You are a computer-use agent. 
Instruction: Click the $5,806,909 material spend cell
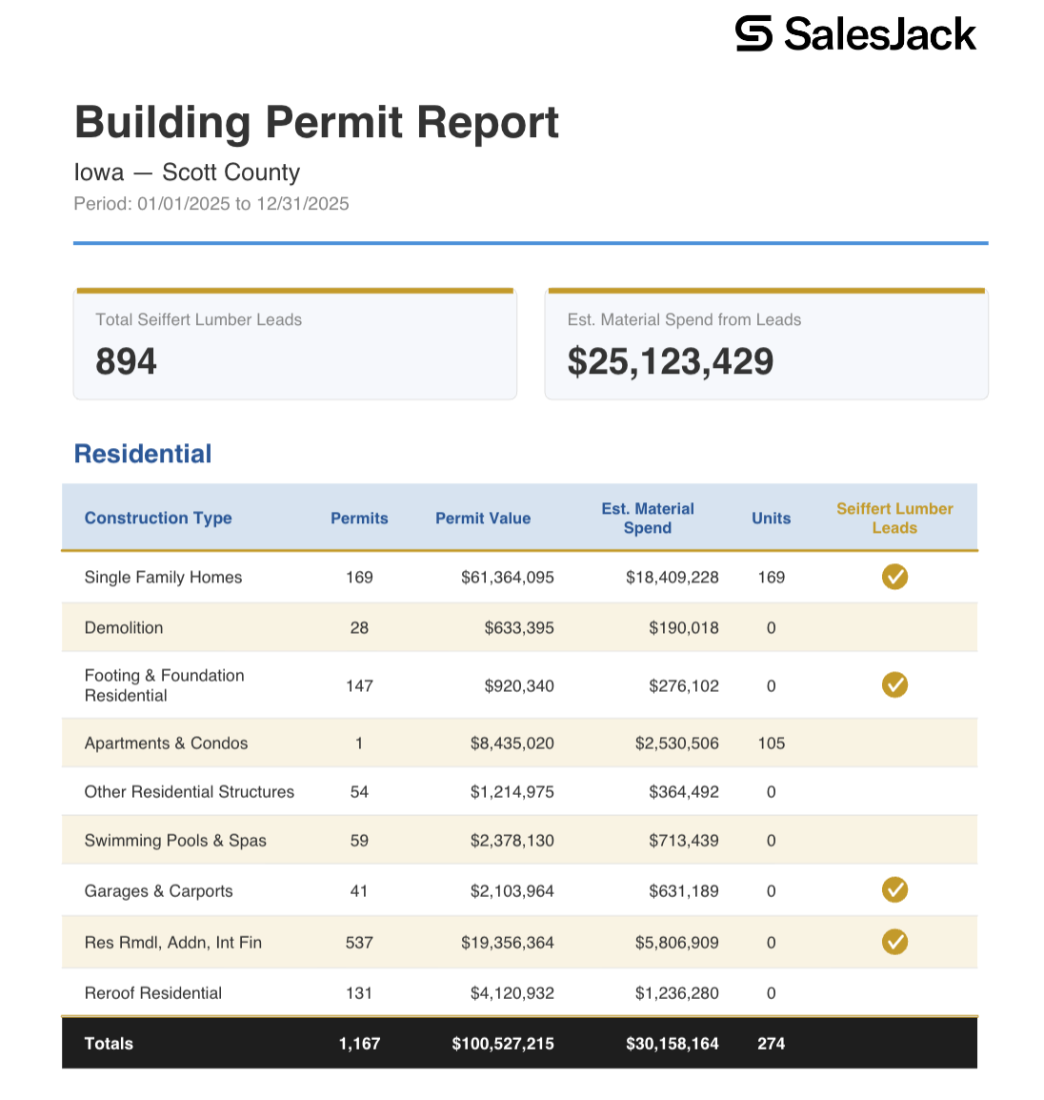[x=677, y=942]
